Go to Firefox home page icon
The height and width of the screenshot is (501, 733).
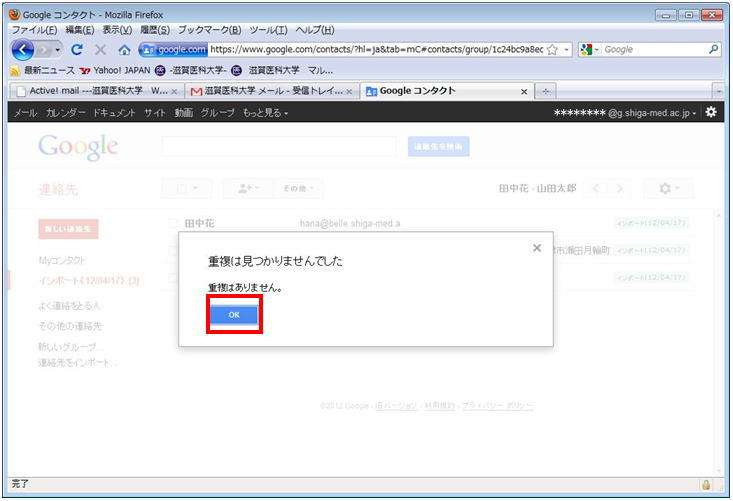tap(124, 50)
